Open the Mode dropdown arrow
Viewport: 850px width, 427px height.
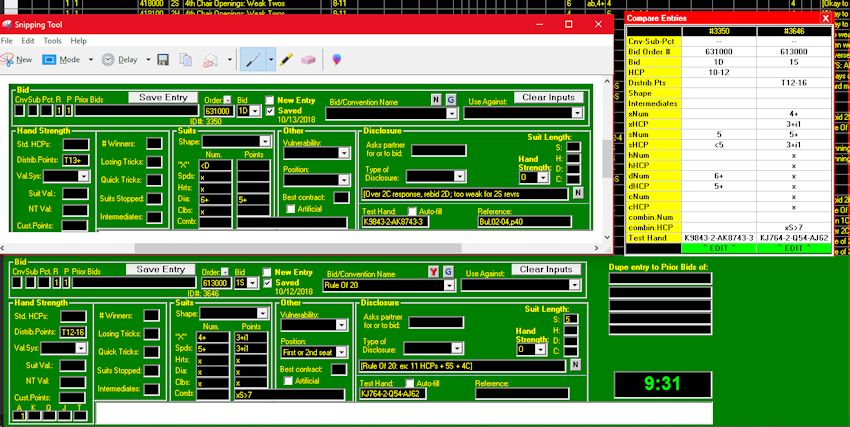tap(91, 60)
